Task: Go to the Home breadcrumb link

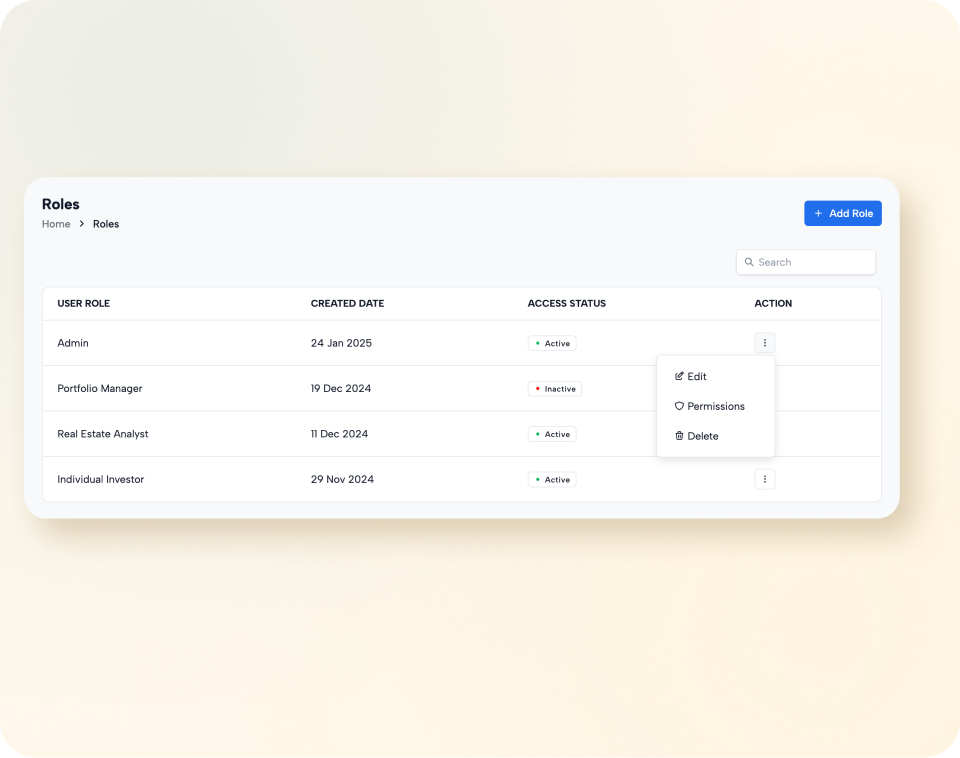Action: (56, 224)
